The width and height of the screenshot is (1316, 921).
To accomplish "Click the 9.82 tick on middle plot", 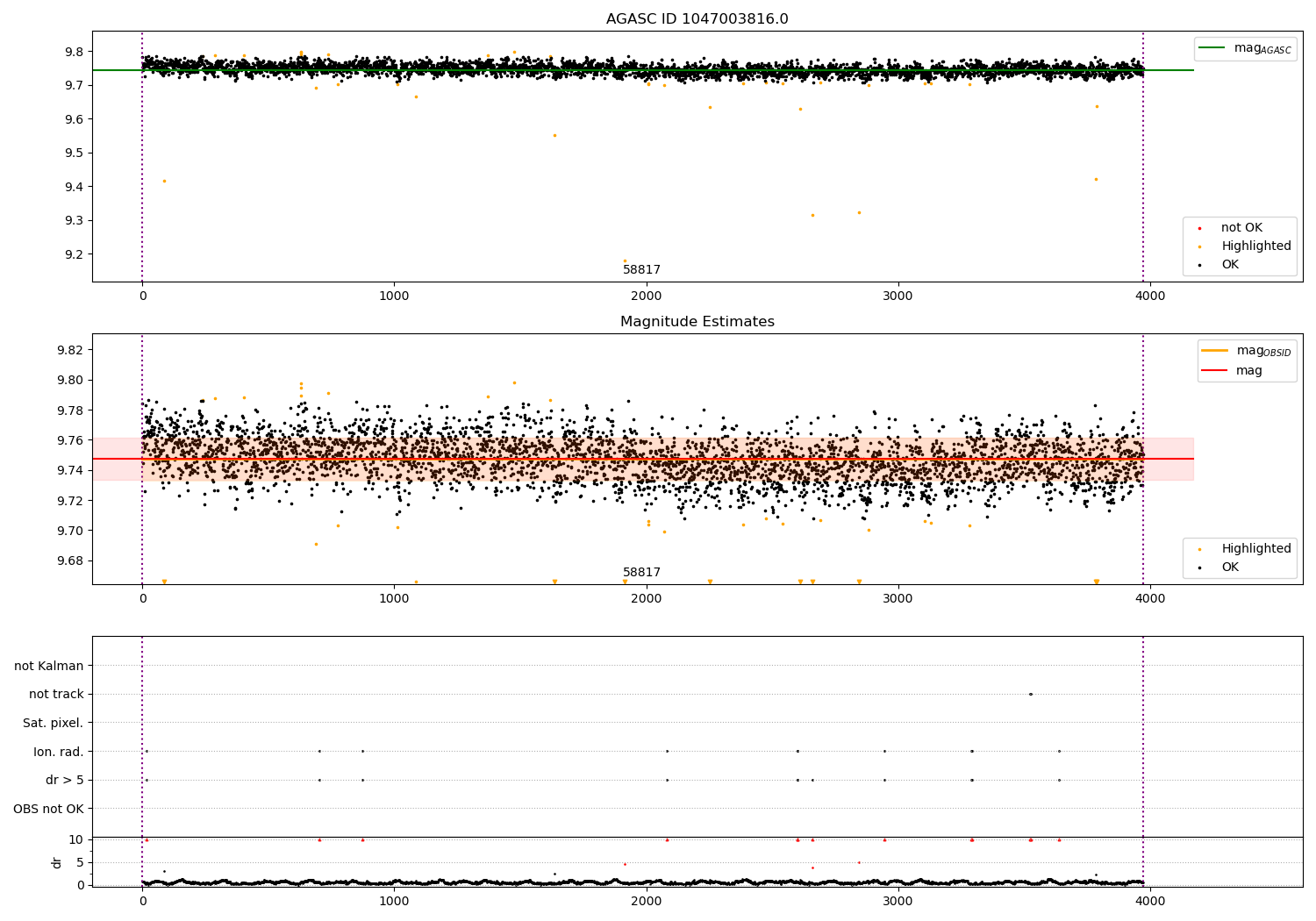I will pos(70,350).
